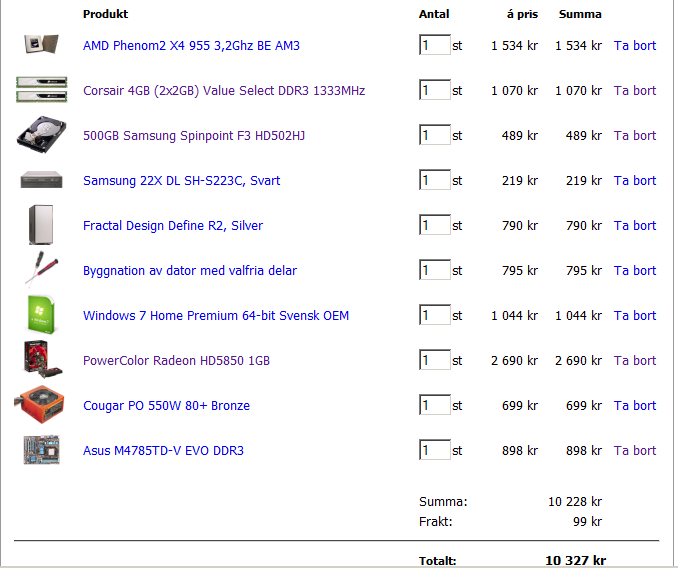The height and width of the screenshot is (568, 678).
Task: Remove the PowerColor Radeon HD5850 with Ta bort
Action: click(635, 361)
